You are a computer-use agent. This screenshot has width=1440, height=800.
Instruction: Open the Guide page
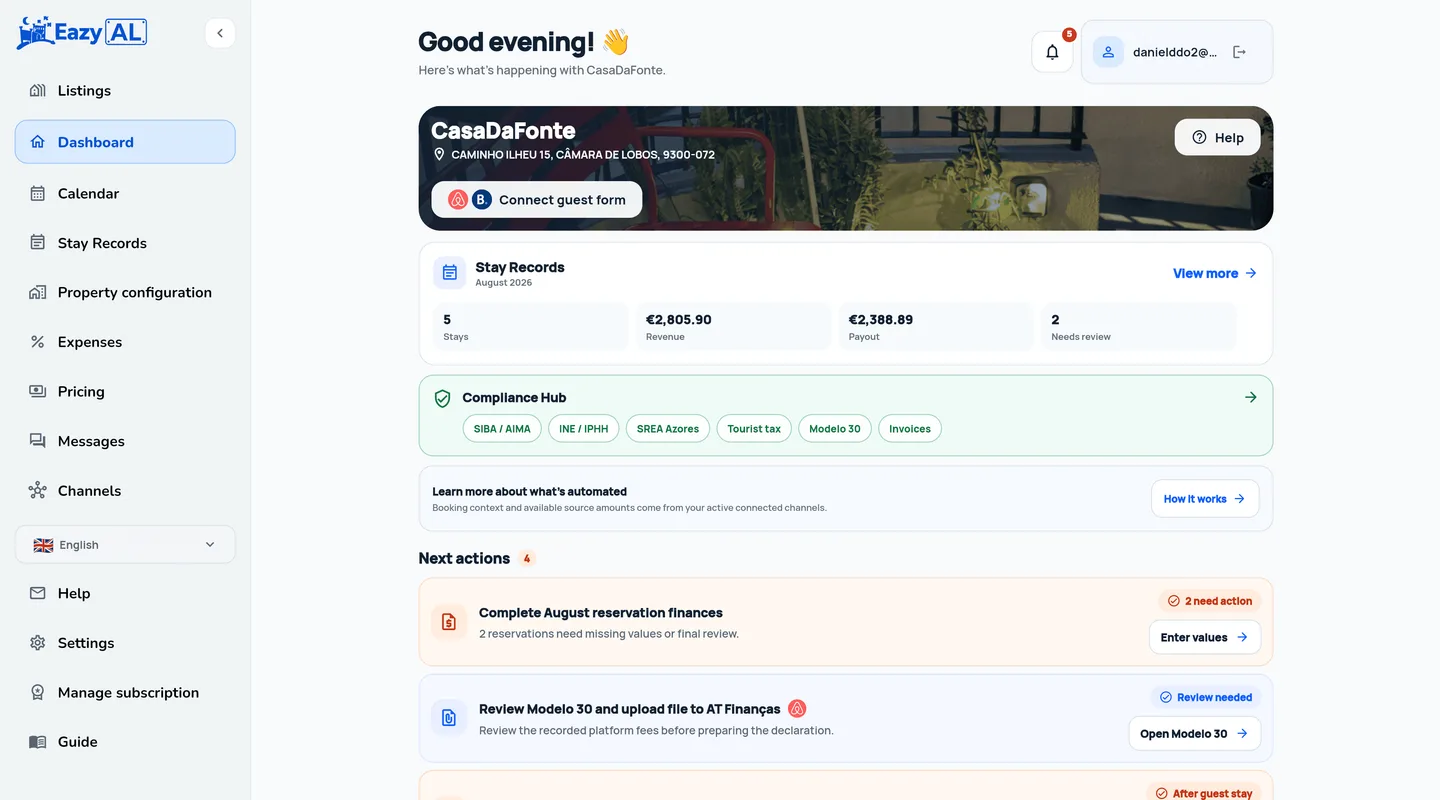[x=125, y=742]
